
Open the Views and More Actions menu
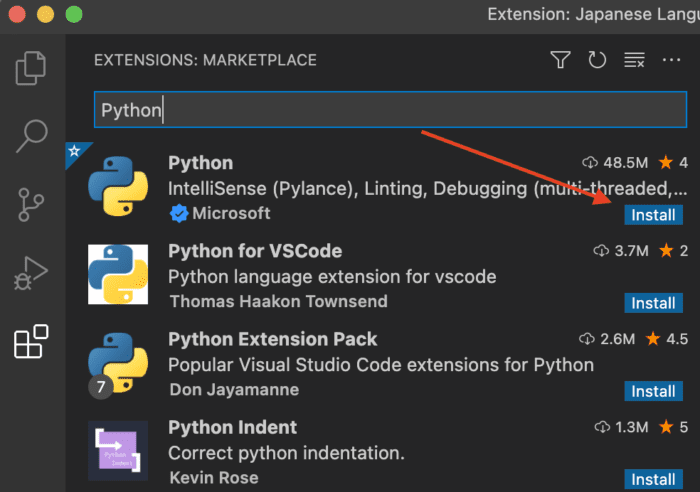[671, 60]
